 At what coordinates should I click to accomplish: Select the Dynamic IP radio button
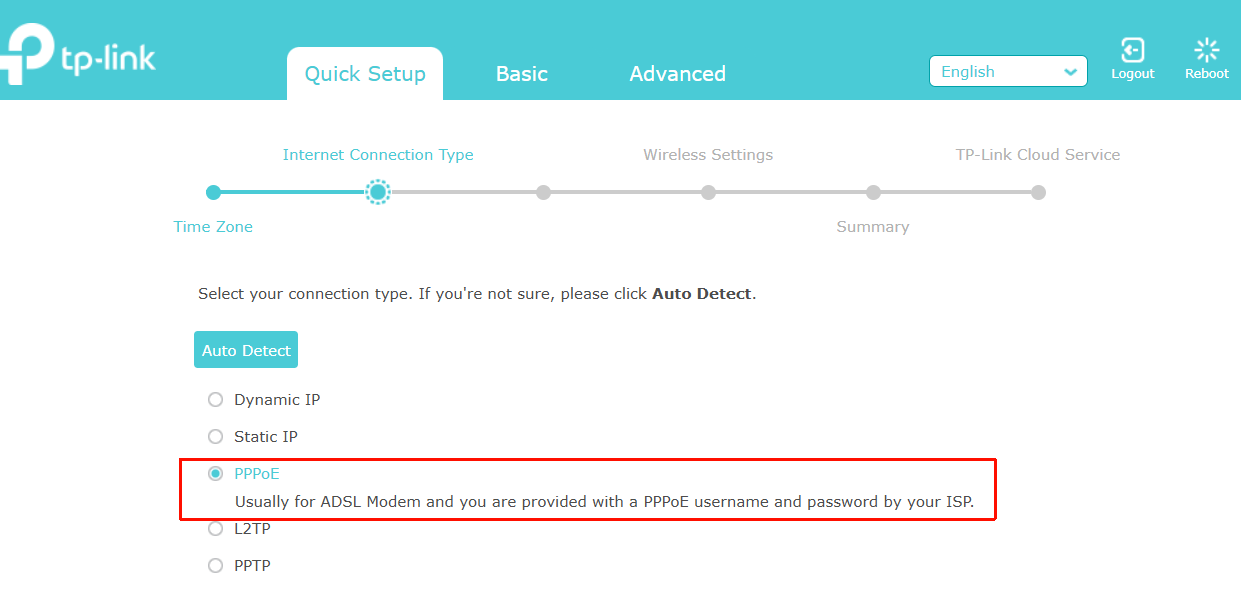click(x=215, y=400)
